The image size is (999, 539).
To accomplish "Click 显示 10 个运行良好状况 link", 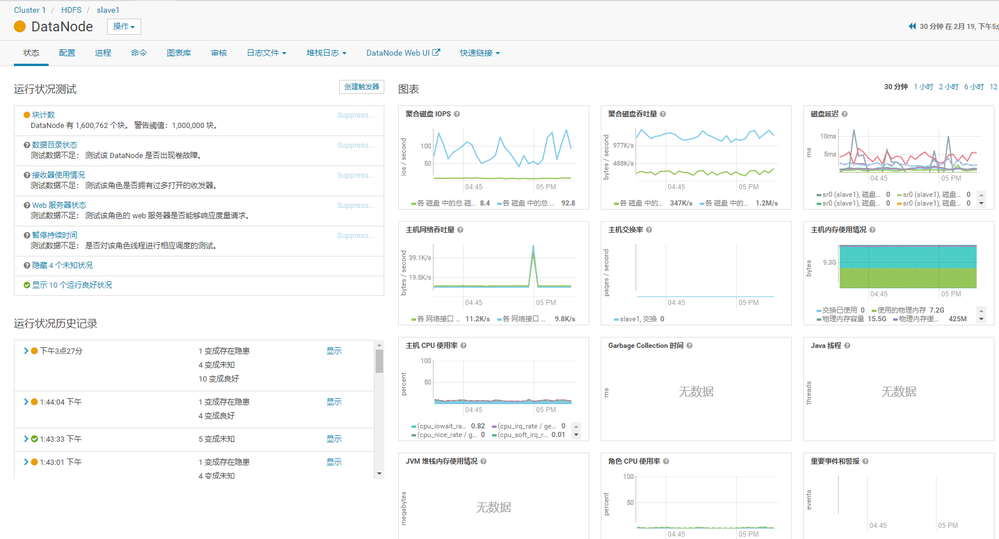I will pos(72,285).
